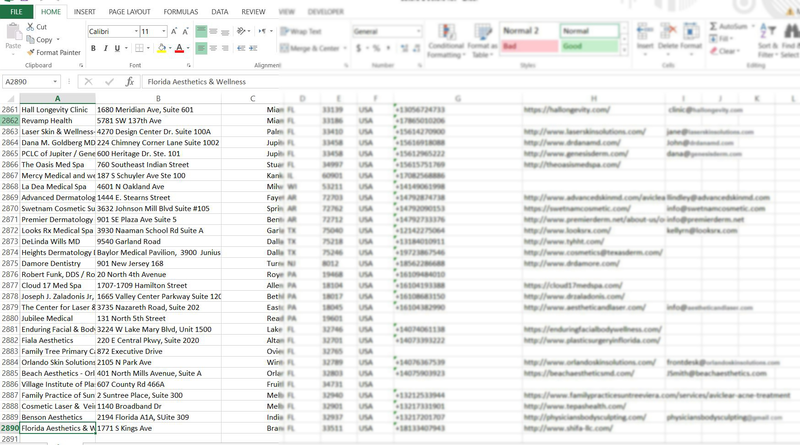Click the Insert Function fx icon
800x445 pixels.
coord(130,82)
